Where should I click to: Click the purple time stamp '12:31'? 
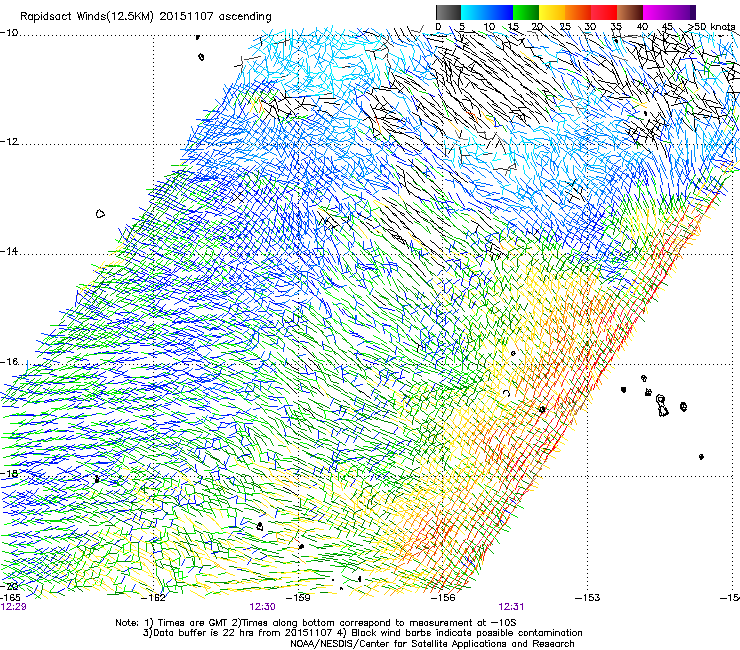click(x=511, y=607)
